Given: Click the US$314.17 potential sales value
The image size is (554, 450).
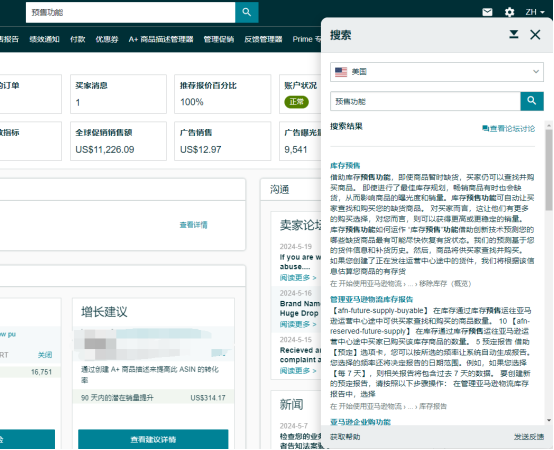Looking at the screenshot, I should 208,398.
